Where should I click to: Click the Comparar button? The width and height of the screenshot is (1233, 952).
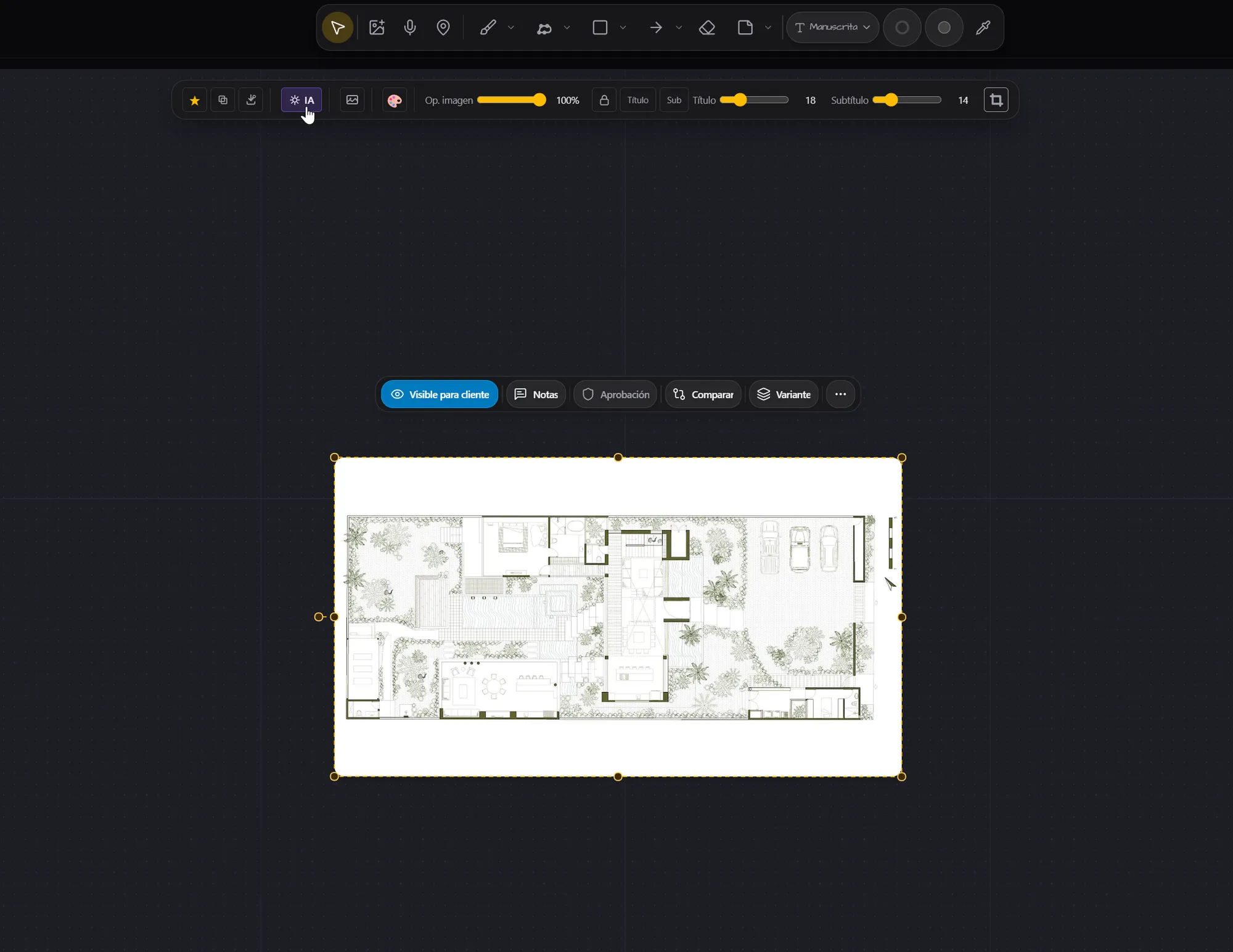pos(703,394)
